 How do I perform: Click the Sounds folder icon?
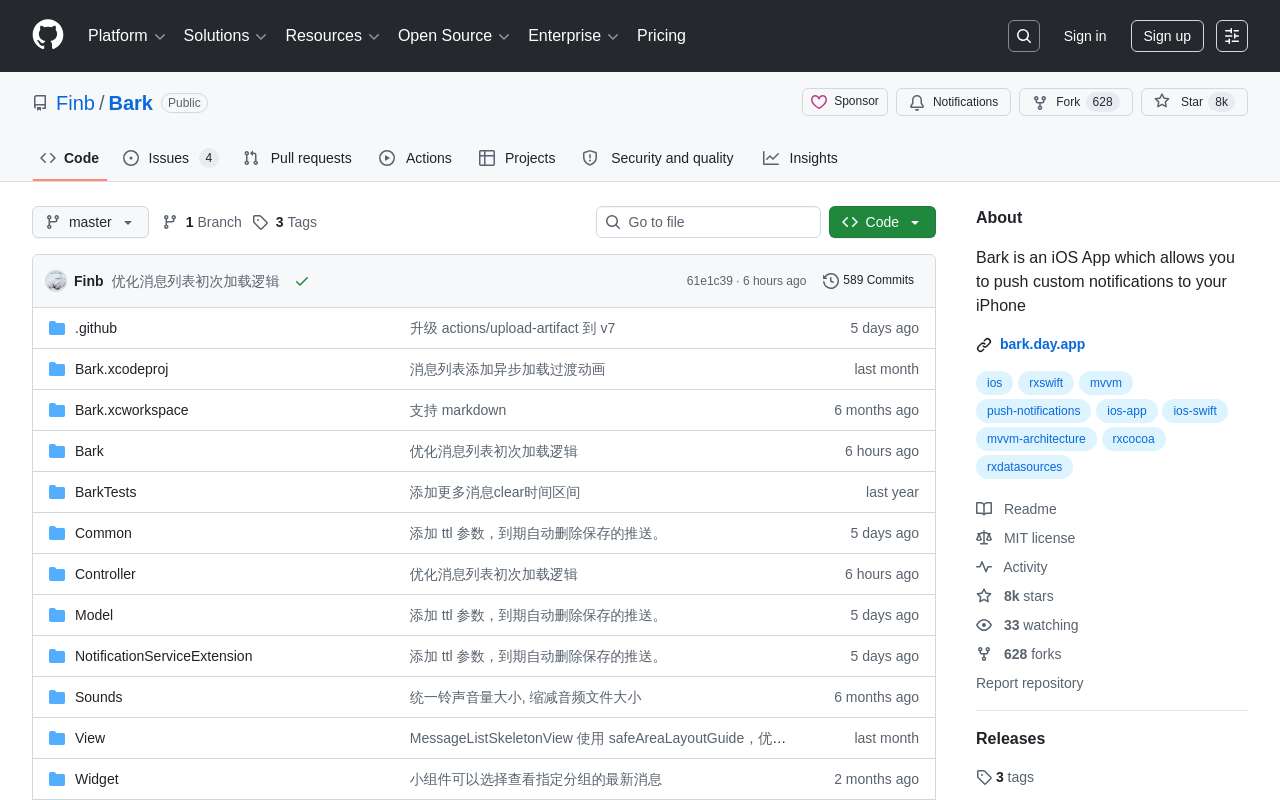coord(57,697)
